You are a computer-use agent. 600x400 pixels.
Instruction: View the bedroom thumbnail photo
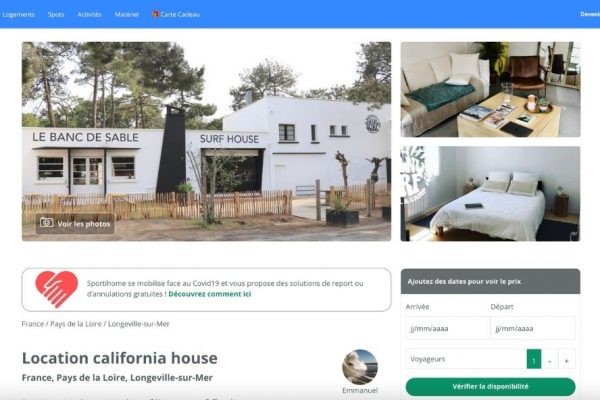coord(490,194)
